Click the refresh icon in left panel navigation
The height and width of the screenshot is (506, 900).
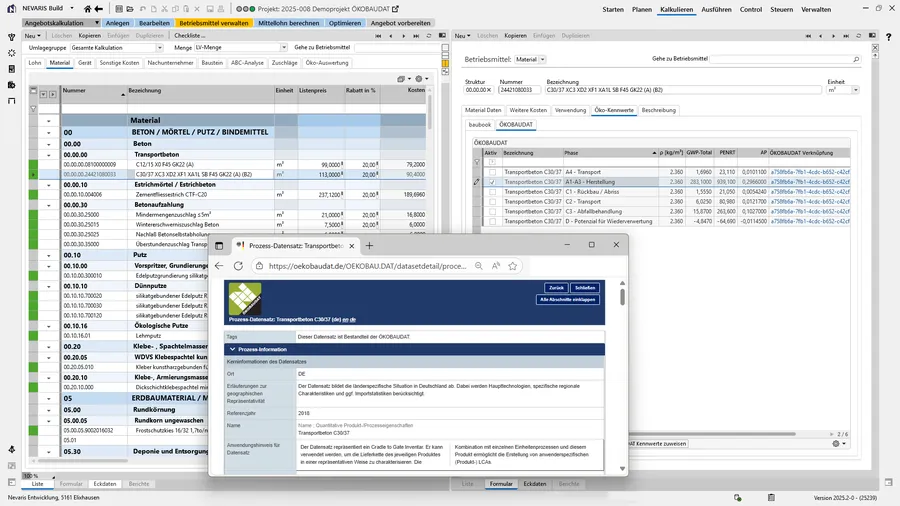coord(428,36)
